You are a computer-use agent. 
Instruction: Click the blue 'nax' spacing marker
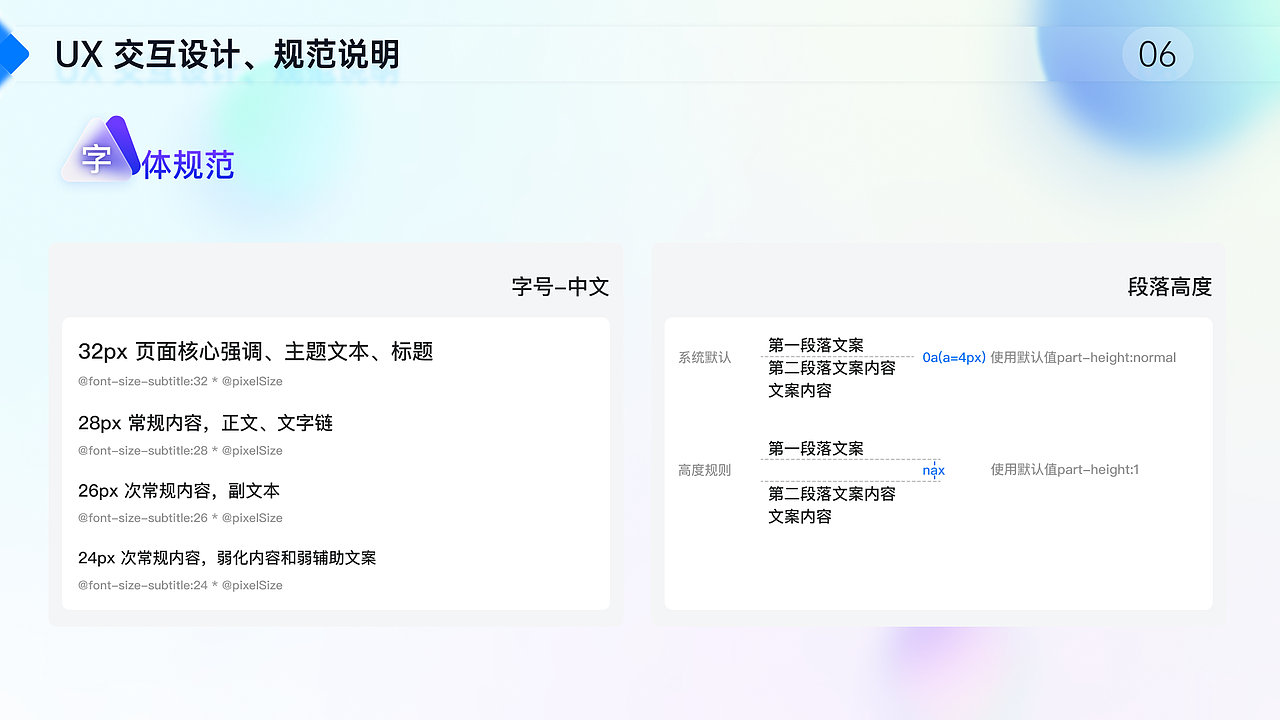coord(934,470)
